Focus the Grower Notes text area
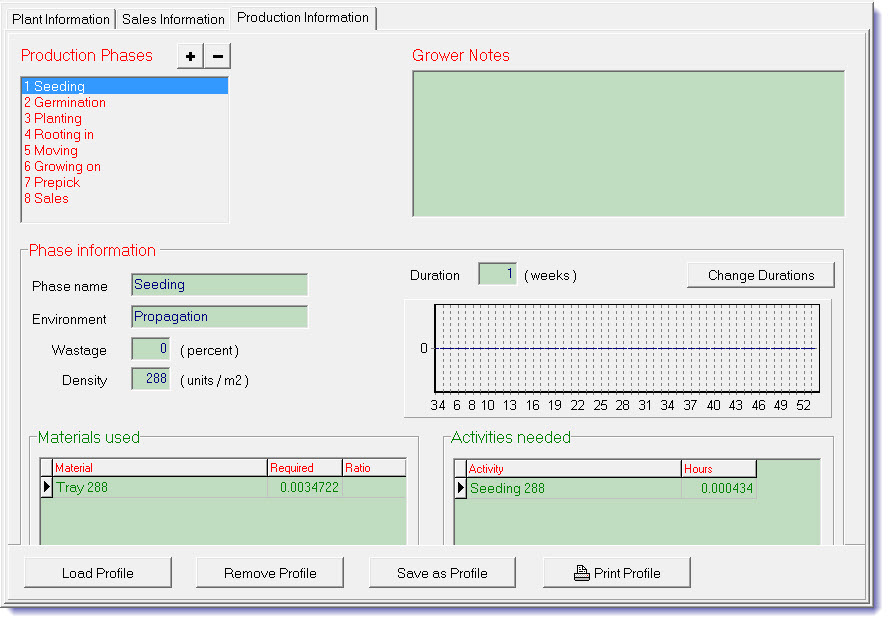 (628, 143)
